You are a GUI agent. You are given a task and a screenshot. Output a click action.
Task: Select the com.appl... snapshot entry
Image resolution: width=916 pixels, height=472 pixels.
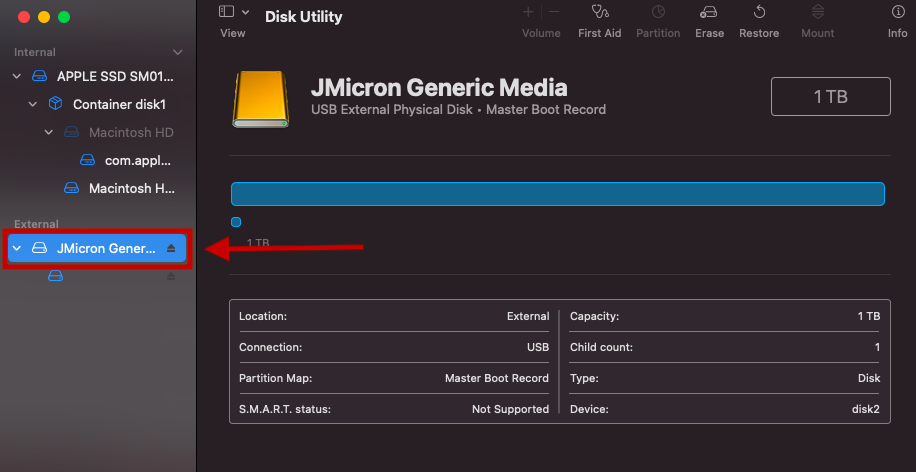click(138, 160)
